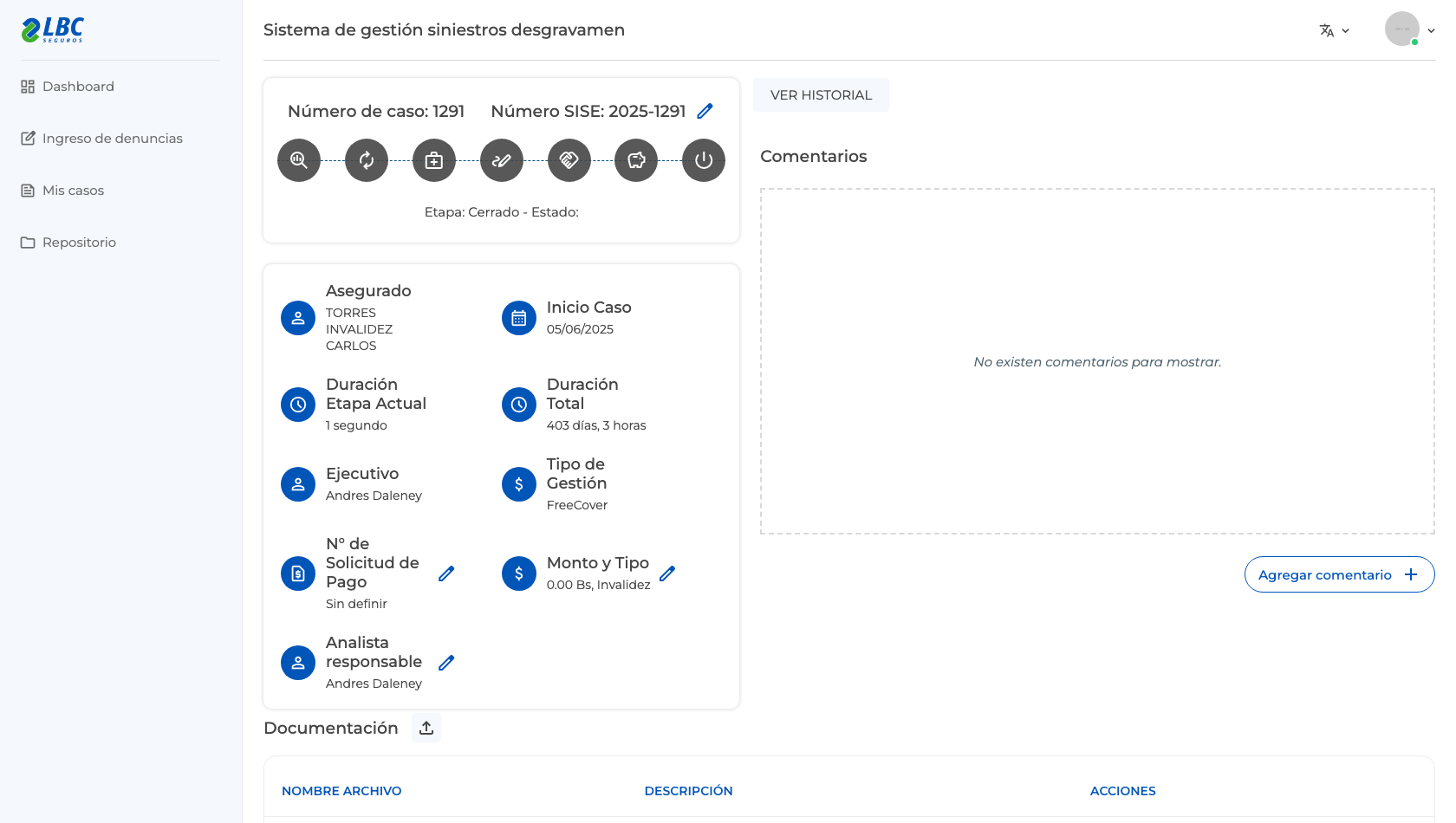
Task: Click the power closed stage icon
Action: (x=704, y=160)
